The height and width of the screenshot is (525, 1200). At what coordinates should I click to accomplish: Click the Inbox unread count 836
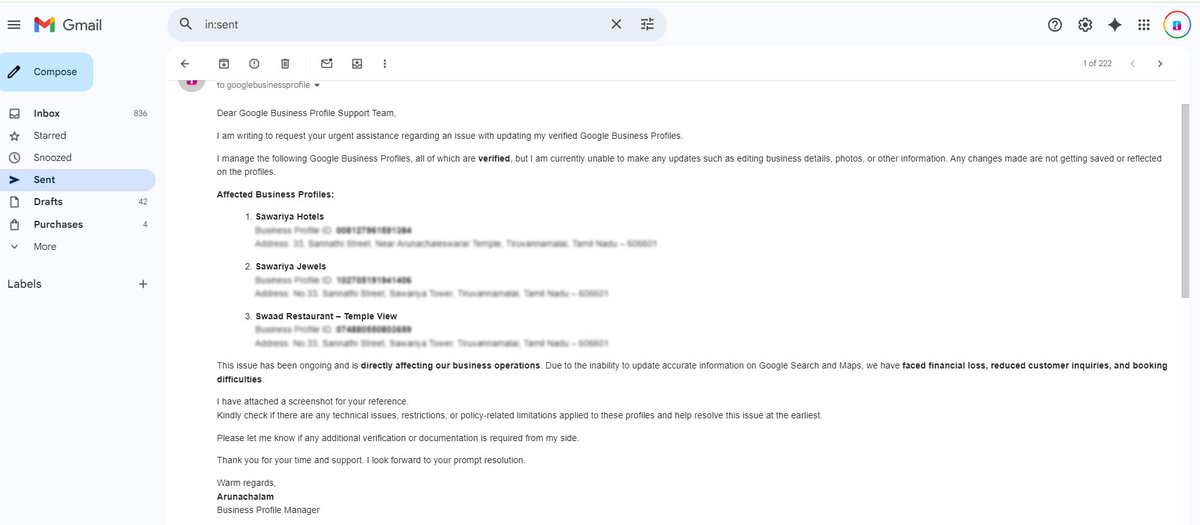click(x=140, y=114)
